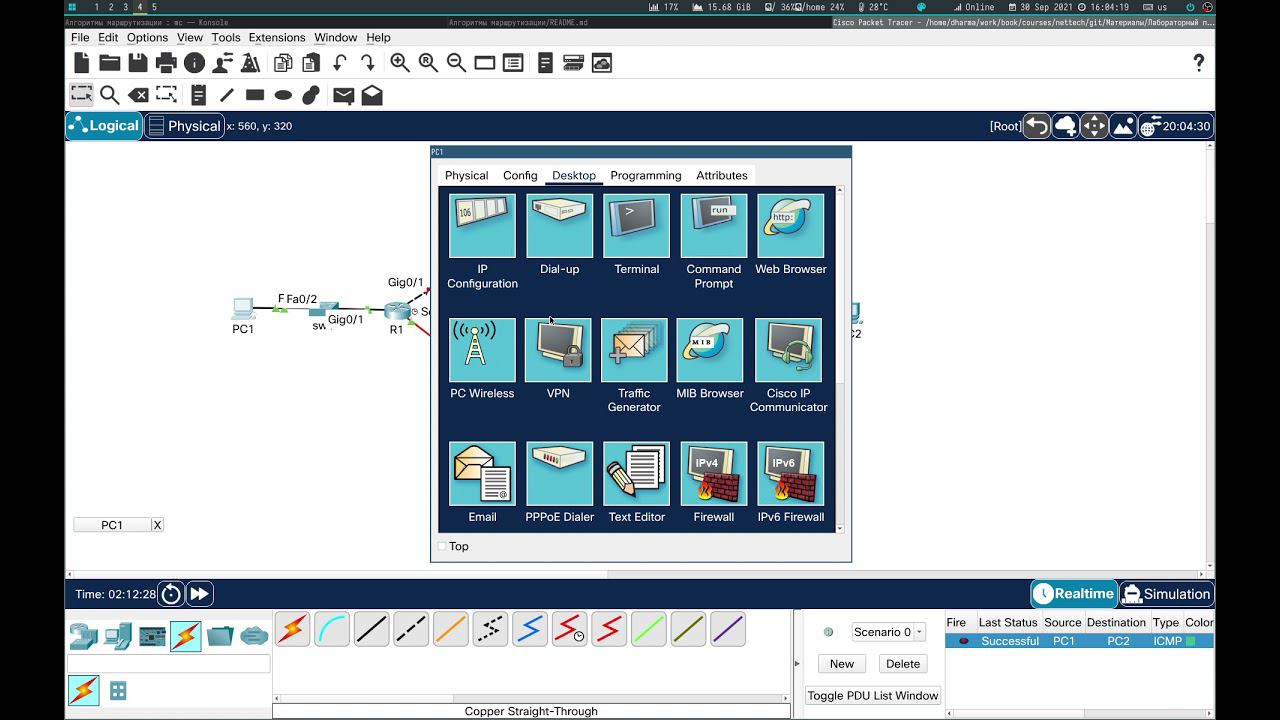Open the PPPoE Dialer
The image size is (1280, 720).
pyautogui.click(x=559, y=474)
